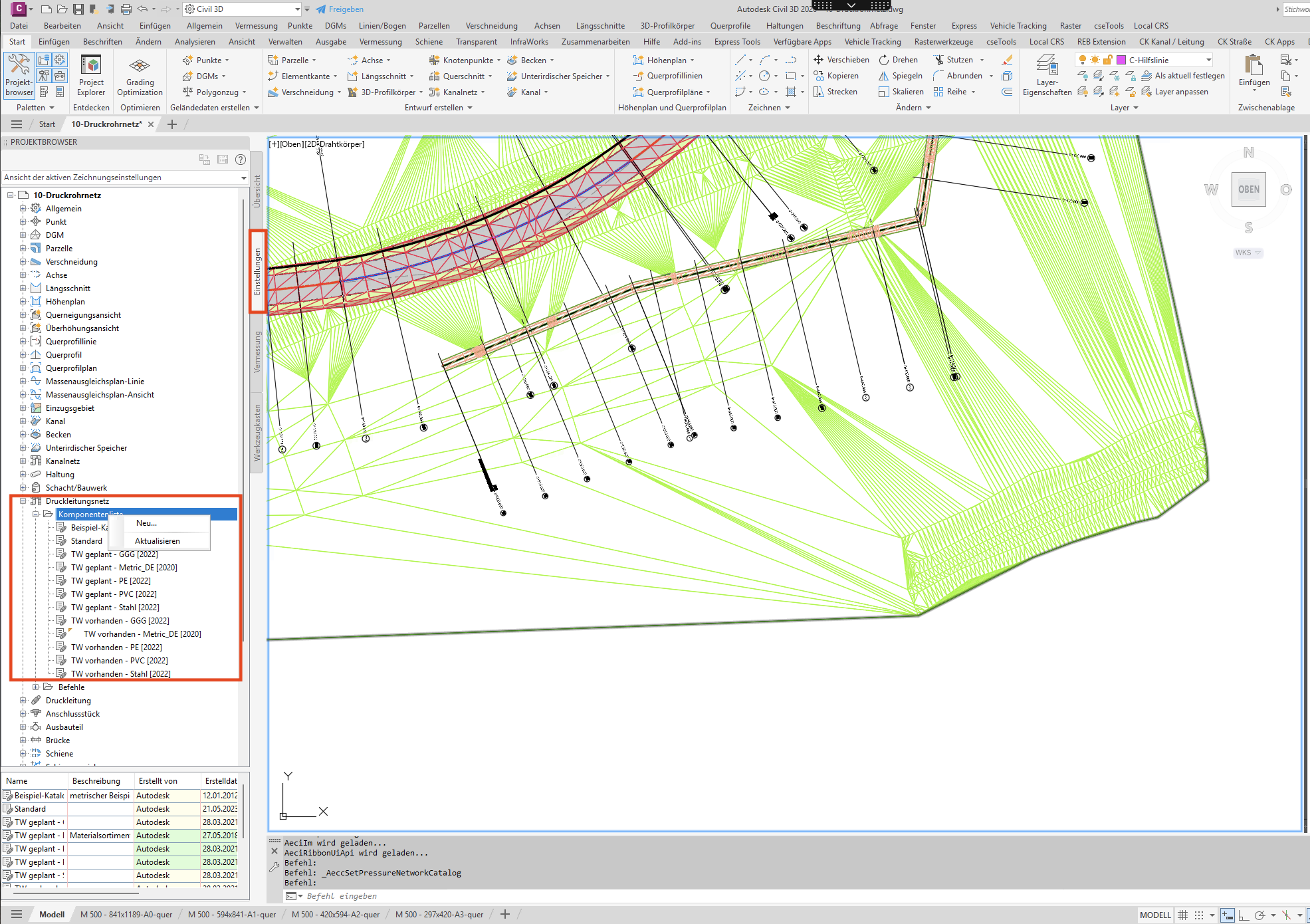
Task: Click the Freigeben share button
Action: tap(340, 9)
